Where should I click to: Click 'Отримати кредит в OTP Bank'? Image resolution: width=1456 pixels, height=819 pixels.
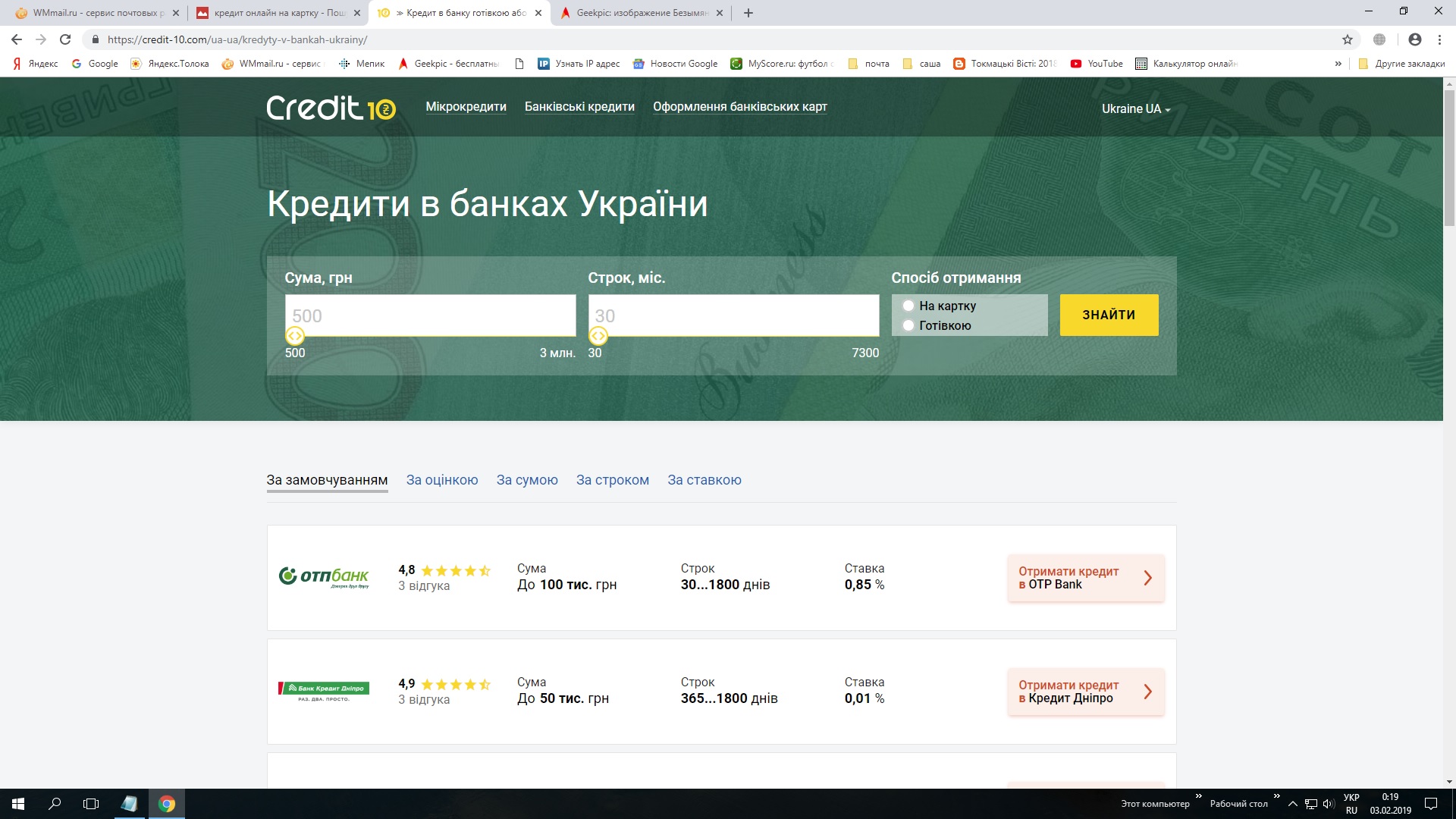[x=1086, y=578]
